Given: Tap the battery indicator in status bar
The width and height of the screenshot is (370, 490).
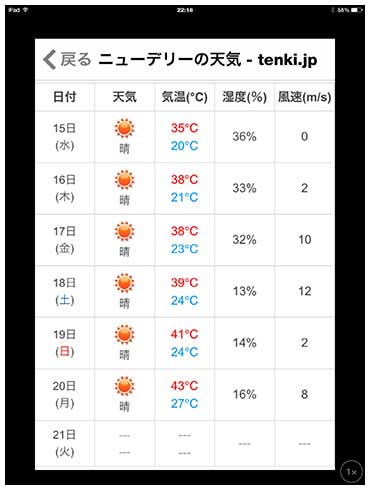Looking at the screenshot, I should click(x=356, y=10).
